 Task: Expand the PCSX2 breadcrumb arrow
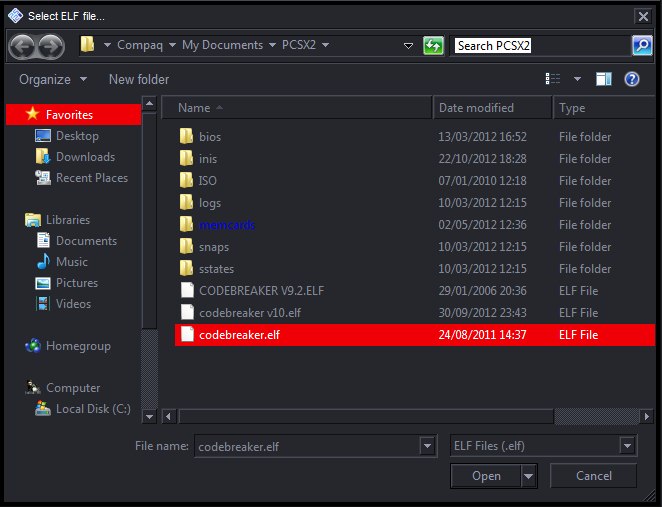[326, 45]
